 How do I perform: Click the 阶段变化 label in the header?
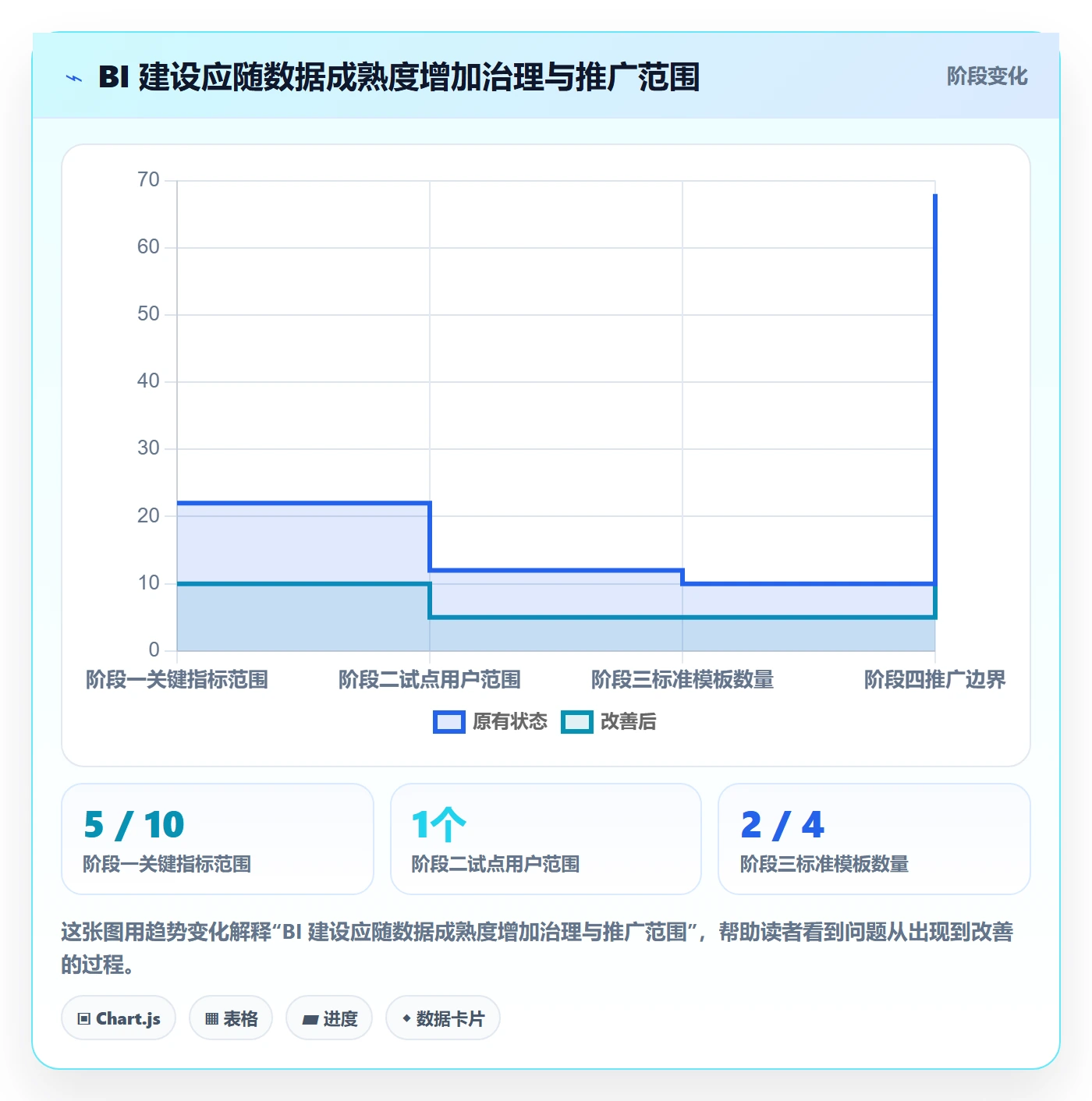(x=987, y=76)
